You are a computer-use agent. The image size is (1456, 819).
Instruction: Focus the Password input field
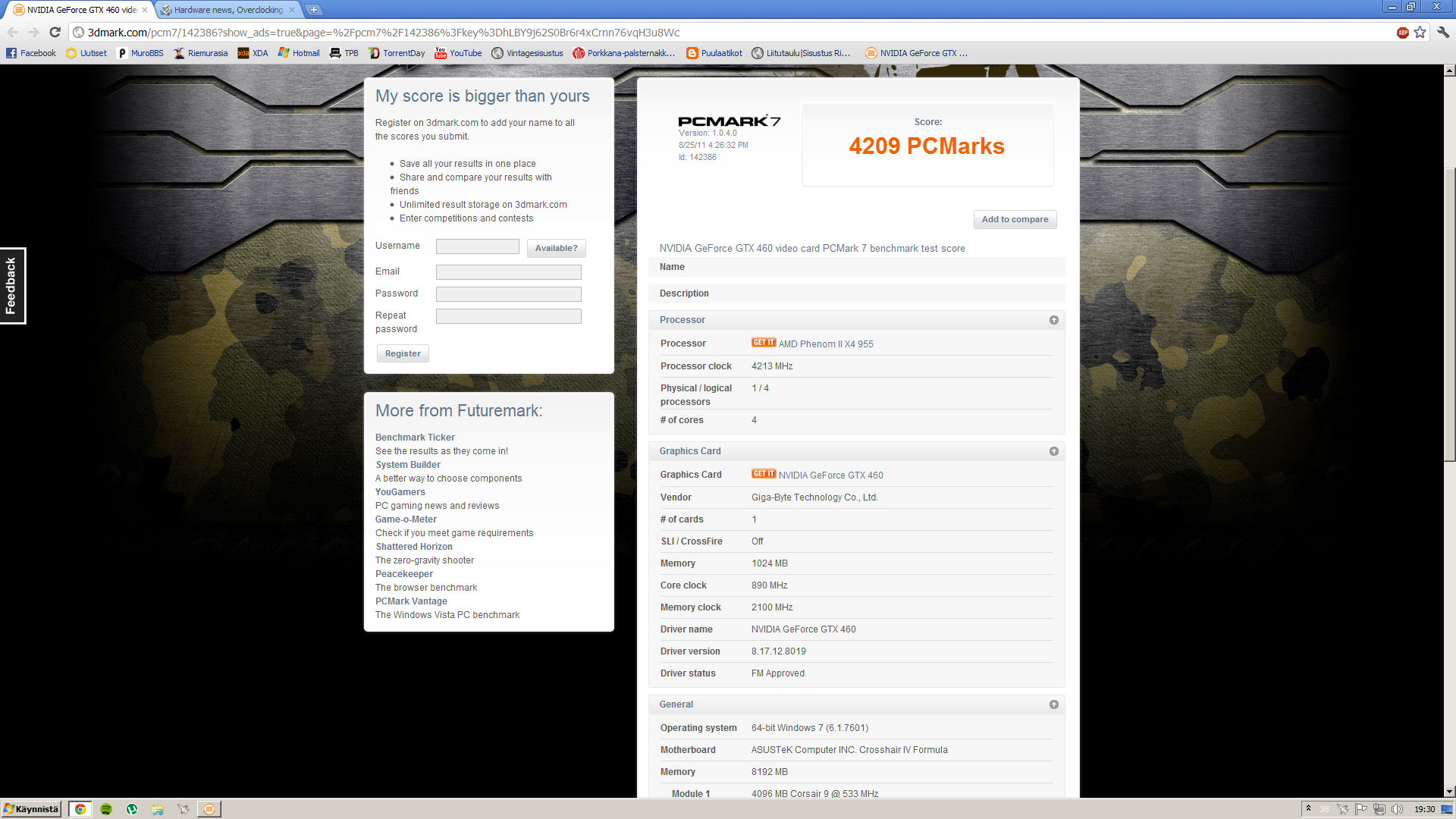(x=509, y=294)
